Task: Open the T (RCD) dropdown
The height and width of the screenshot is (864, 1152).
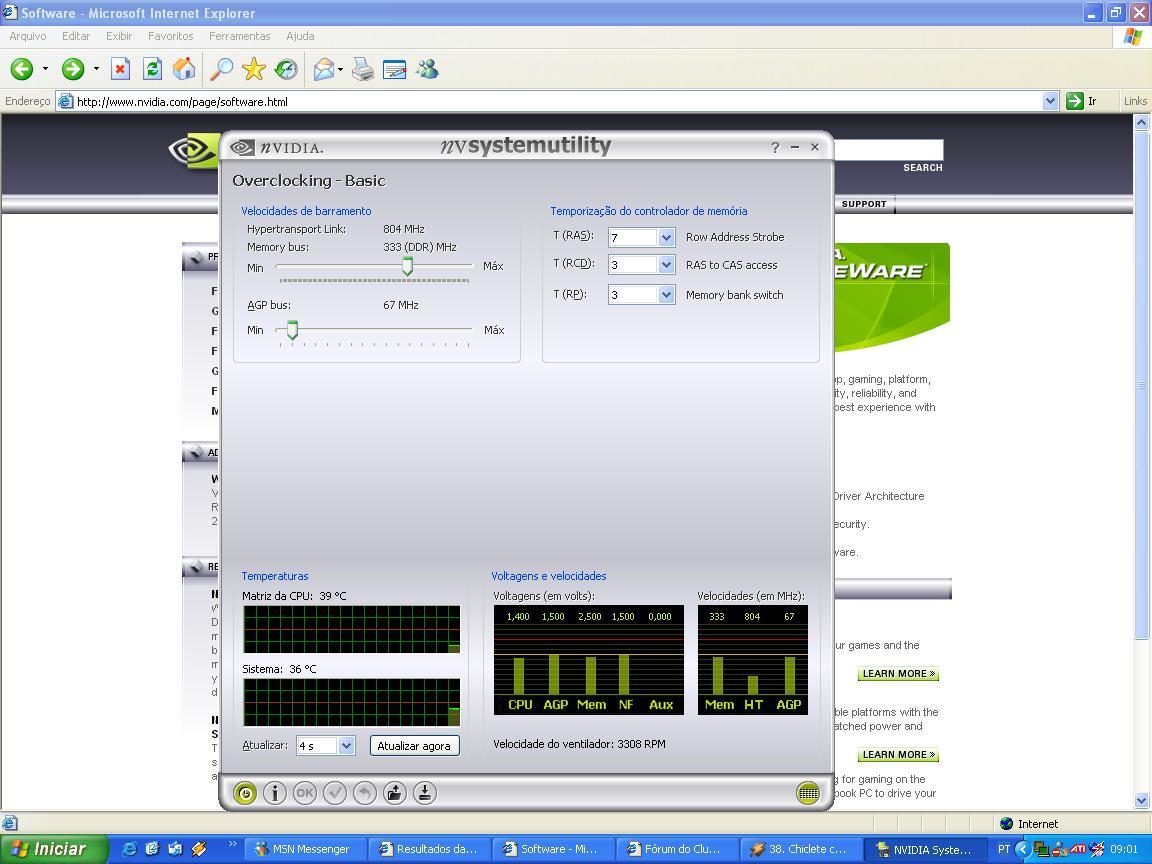Action: coord(666,264)
